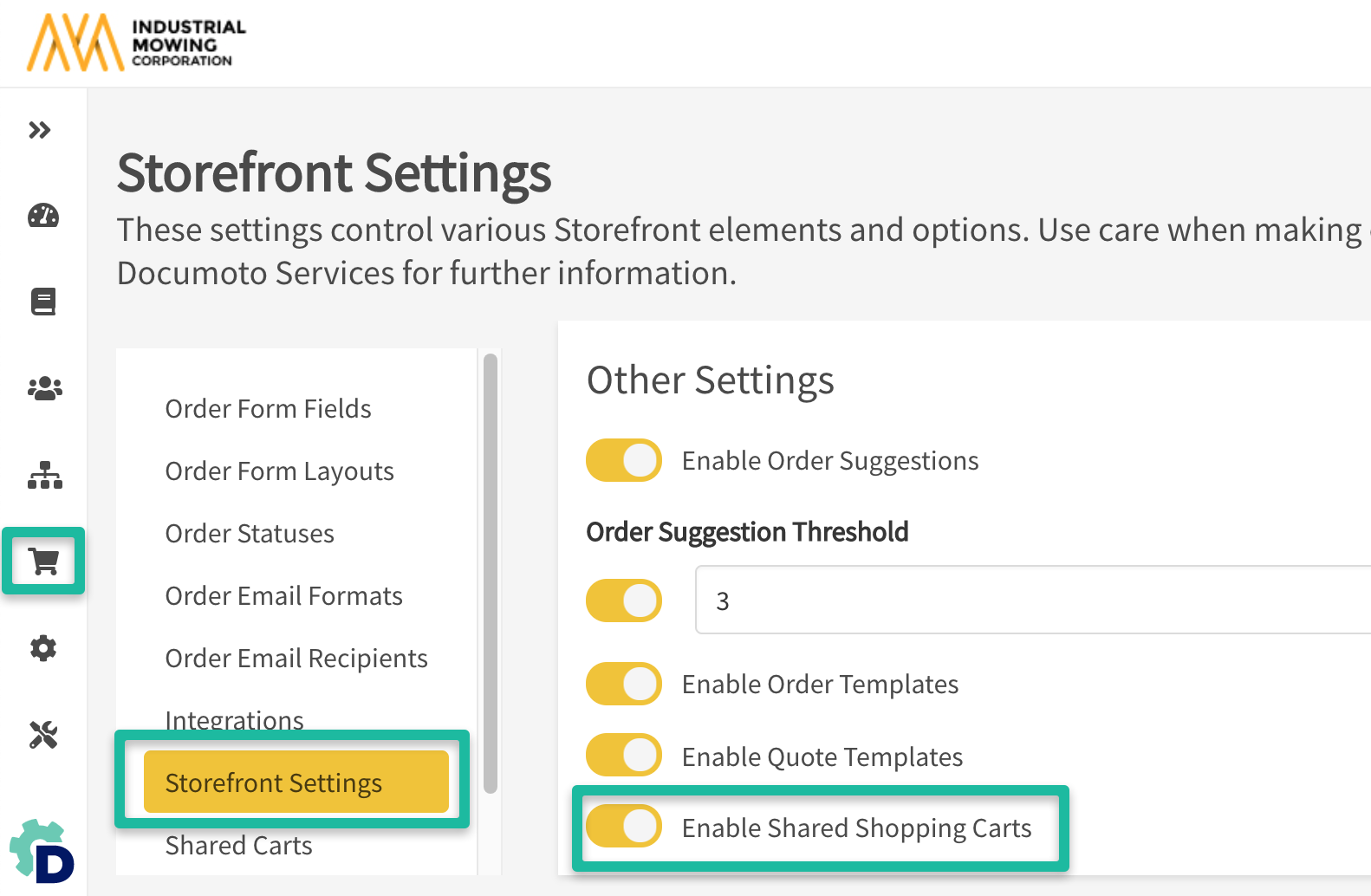Toggle Enable Order Suggestions switch

tap(624, 460)
